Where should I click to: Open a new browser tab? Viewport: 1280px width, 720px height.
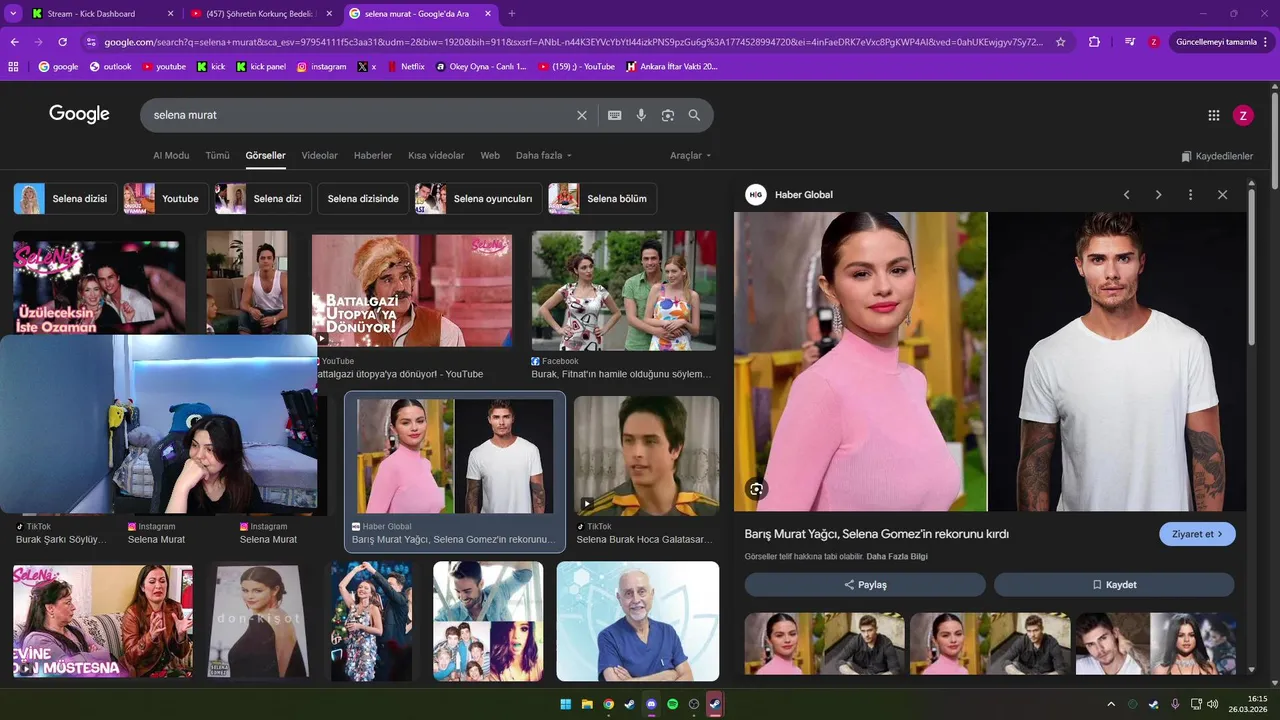[512, 14]
